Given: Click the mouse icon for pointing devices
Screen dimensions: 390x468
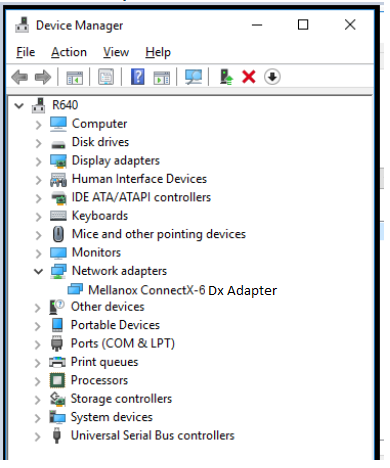Looking at the screenshot, I should pyautogui.click(x=59, y=234).
